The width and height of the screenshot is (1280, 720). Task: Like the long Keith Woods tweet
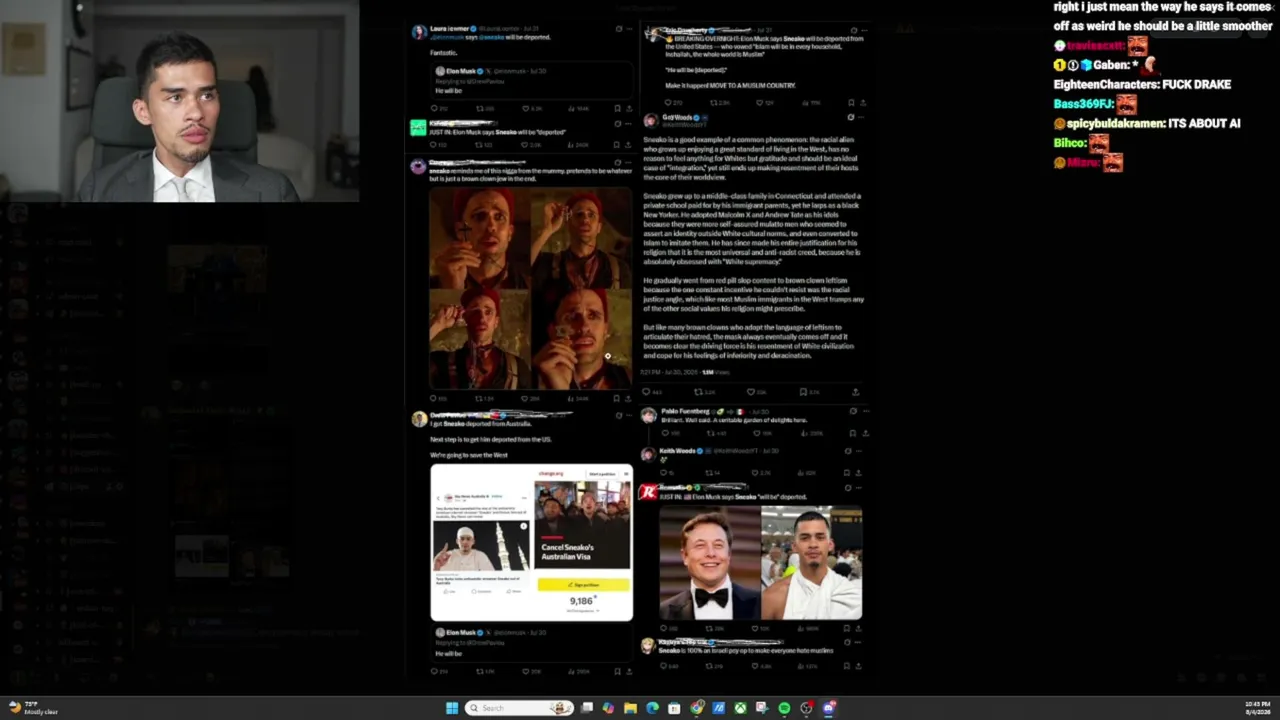pyautogui.click(x=749, y=392)
